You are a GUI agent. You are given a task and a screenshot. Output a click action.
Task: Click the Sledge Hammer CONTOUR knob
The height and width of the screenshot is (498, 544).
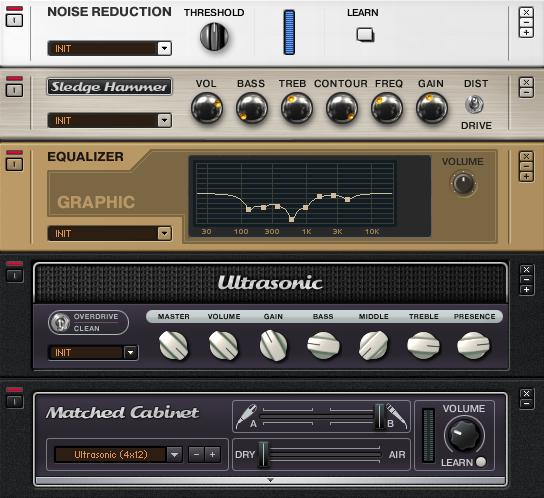click(x=342, y=108)
